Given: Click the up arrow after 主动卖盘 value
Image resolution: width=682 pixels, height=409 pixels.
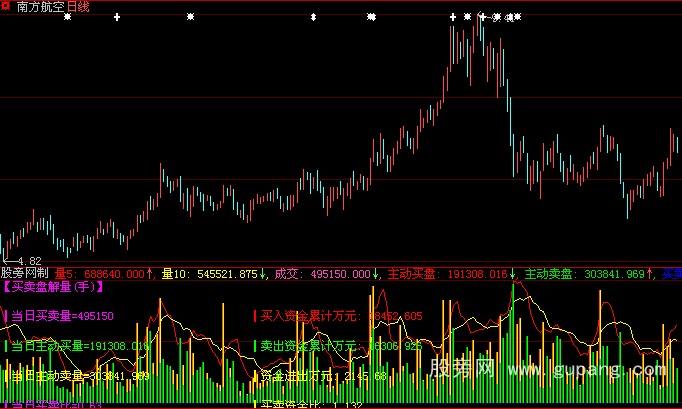Looking at the screenshot, I should pos(649,274).
